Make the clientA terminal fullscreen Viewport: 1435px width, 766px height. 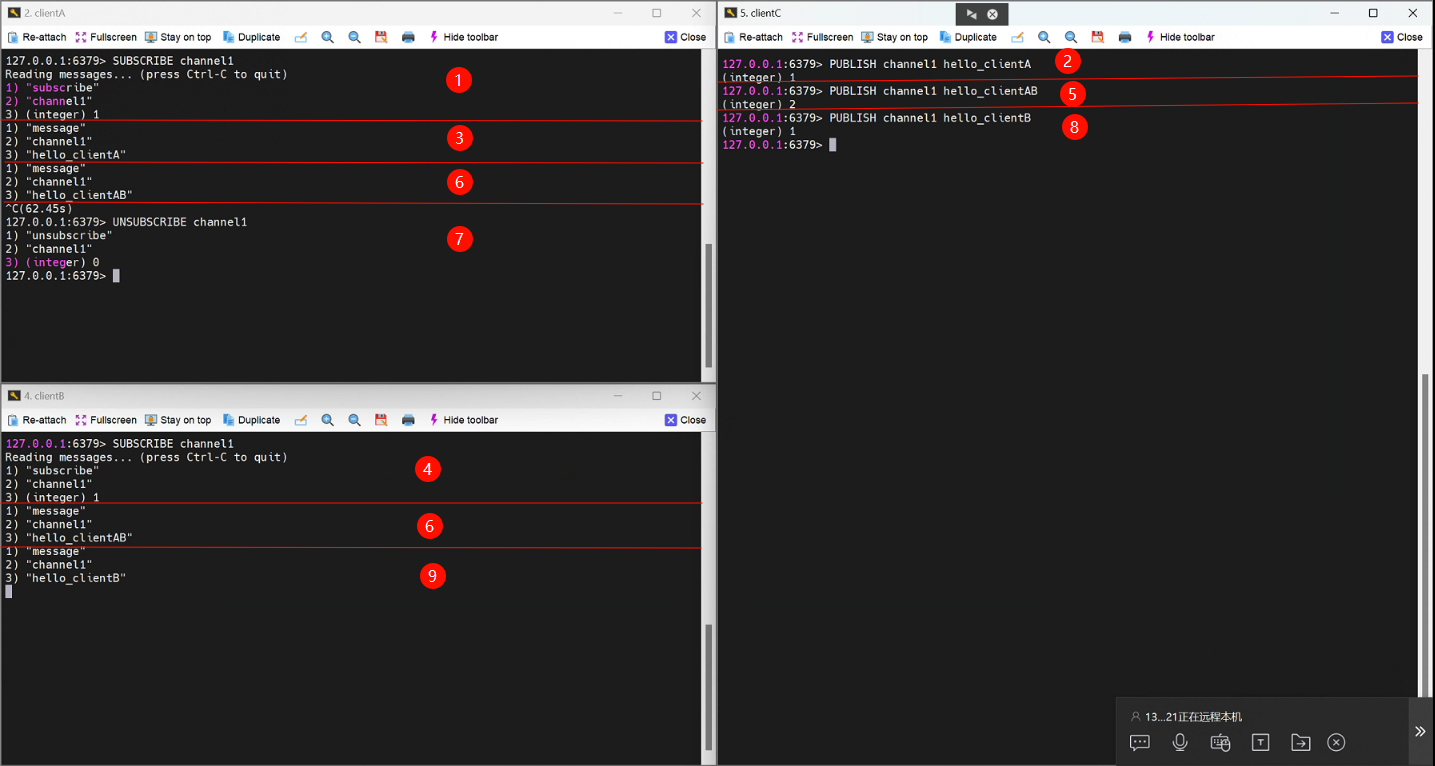click(x=106, y=37)
